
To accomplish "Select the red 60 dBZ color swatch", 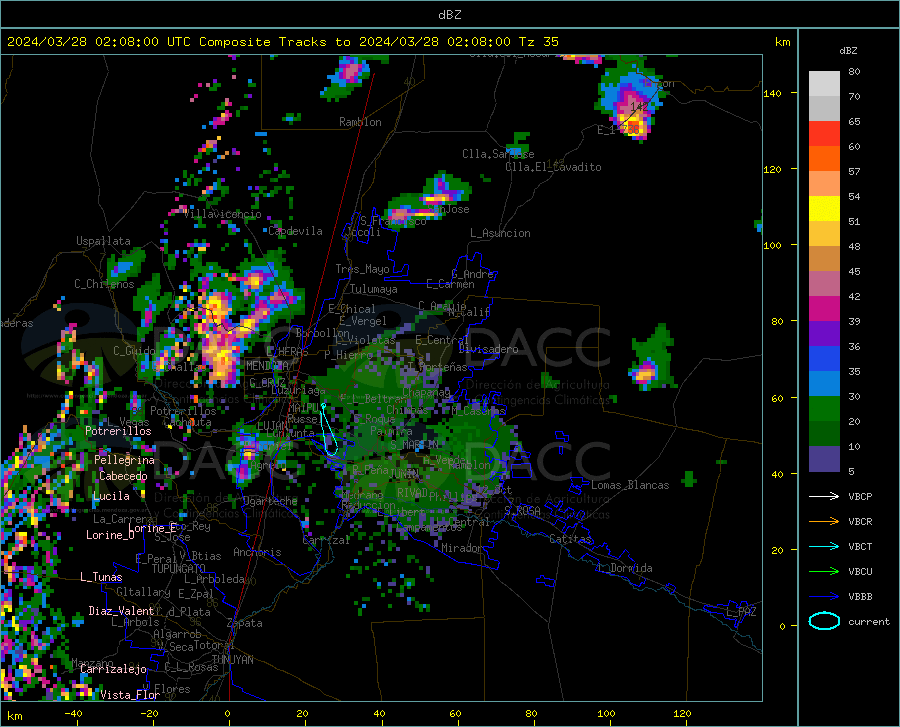I will click(824, 134).
